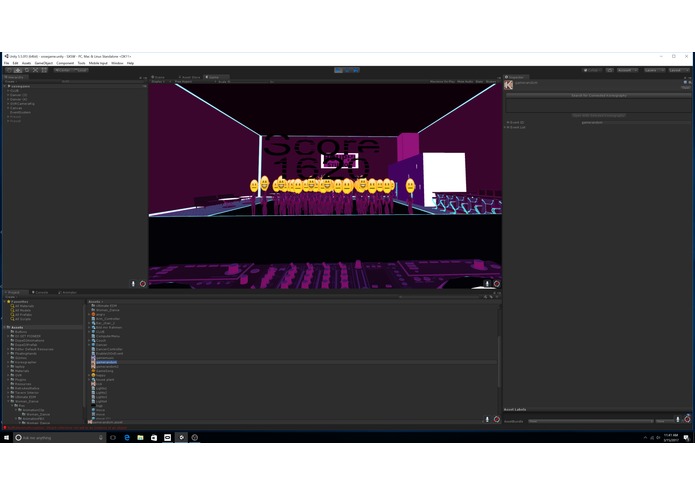
Task: Toggle Maximize On Play
Action: tap(442, 82)
